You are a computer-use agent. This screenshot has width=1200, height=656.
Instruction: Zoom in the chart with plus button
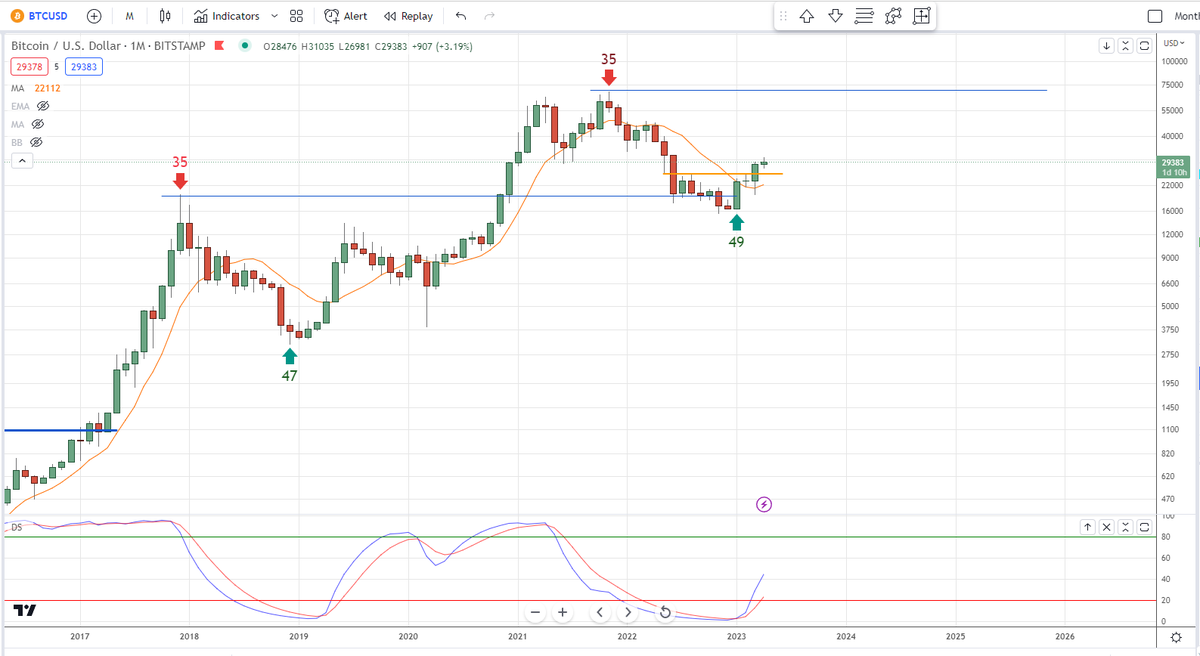click(563, 611)
